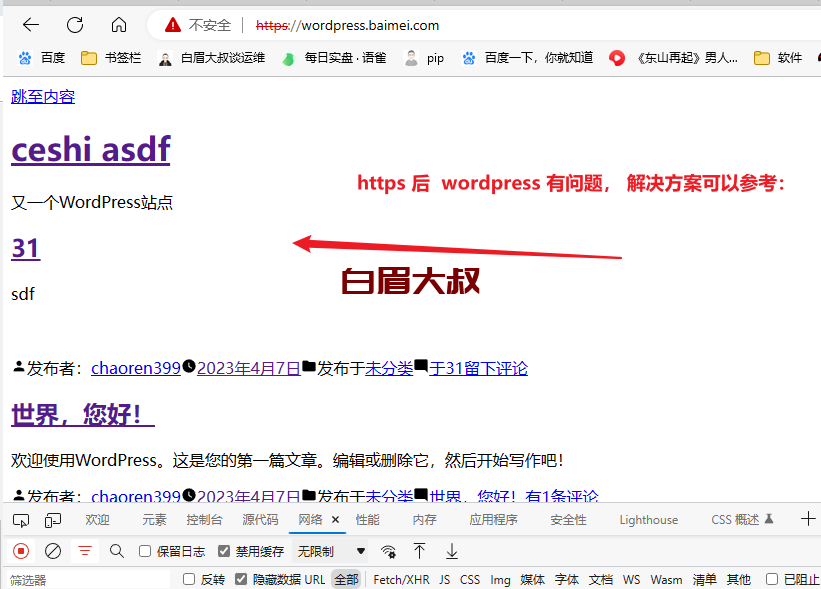Screen dimensions: 821x589
Task: Switch to the 控制台 DevTools tab
Action: tap(204, 520)
